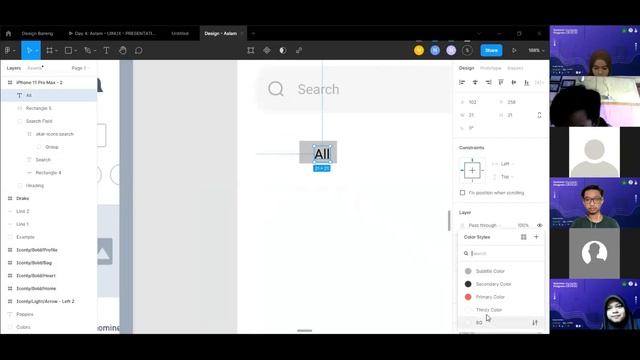Open the Layers panel tab

[13, 68]
